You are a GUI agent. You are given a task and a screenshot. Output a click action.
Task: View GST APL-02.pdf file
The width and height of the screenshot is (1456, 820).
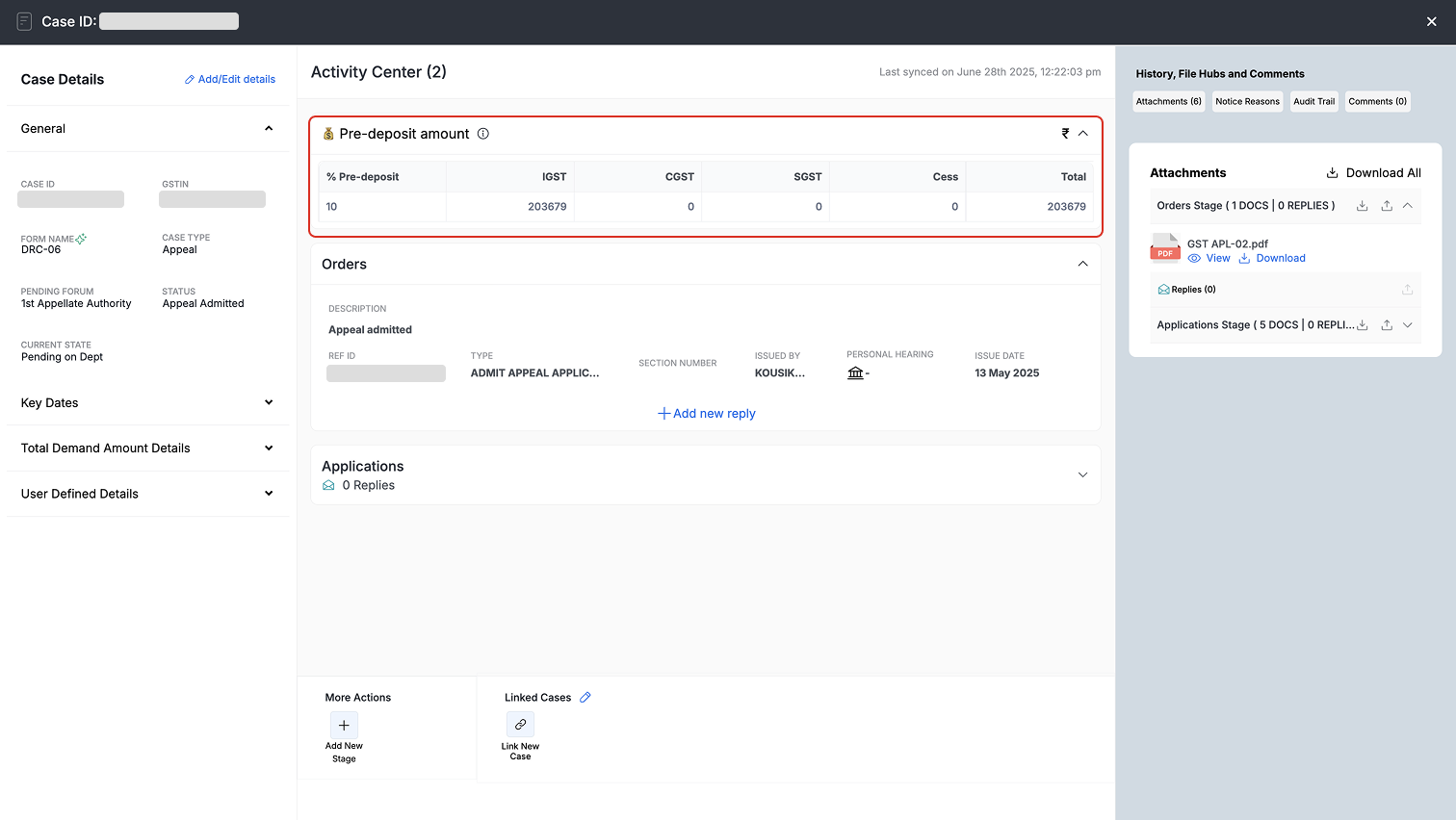[1209, 258]
